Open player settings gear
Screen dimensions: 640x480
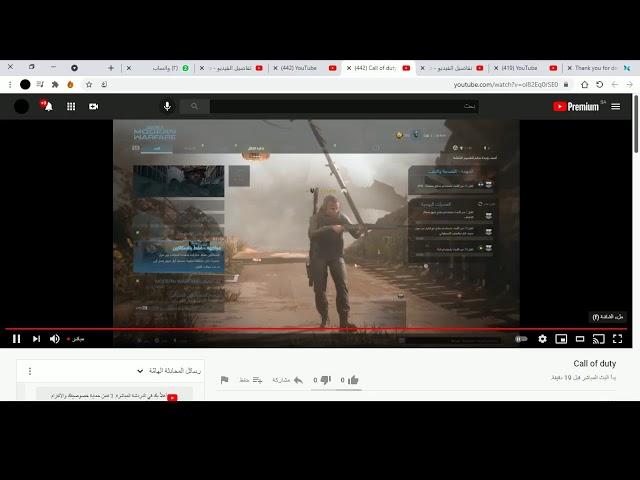point(542,339)
